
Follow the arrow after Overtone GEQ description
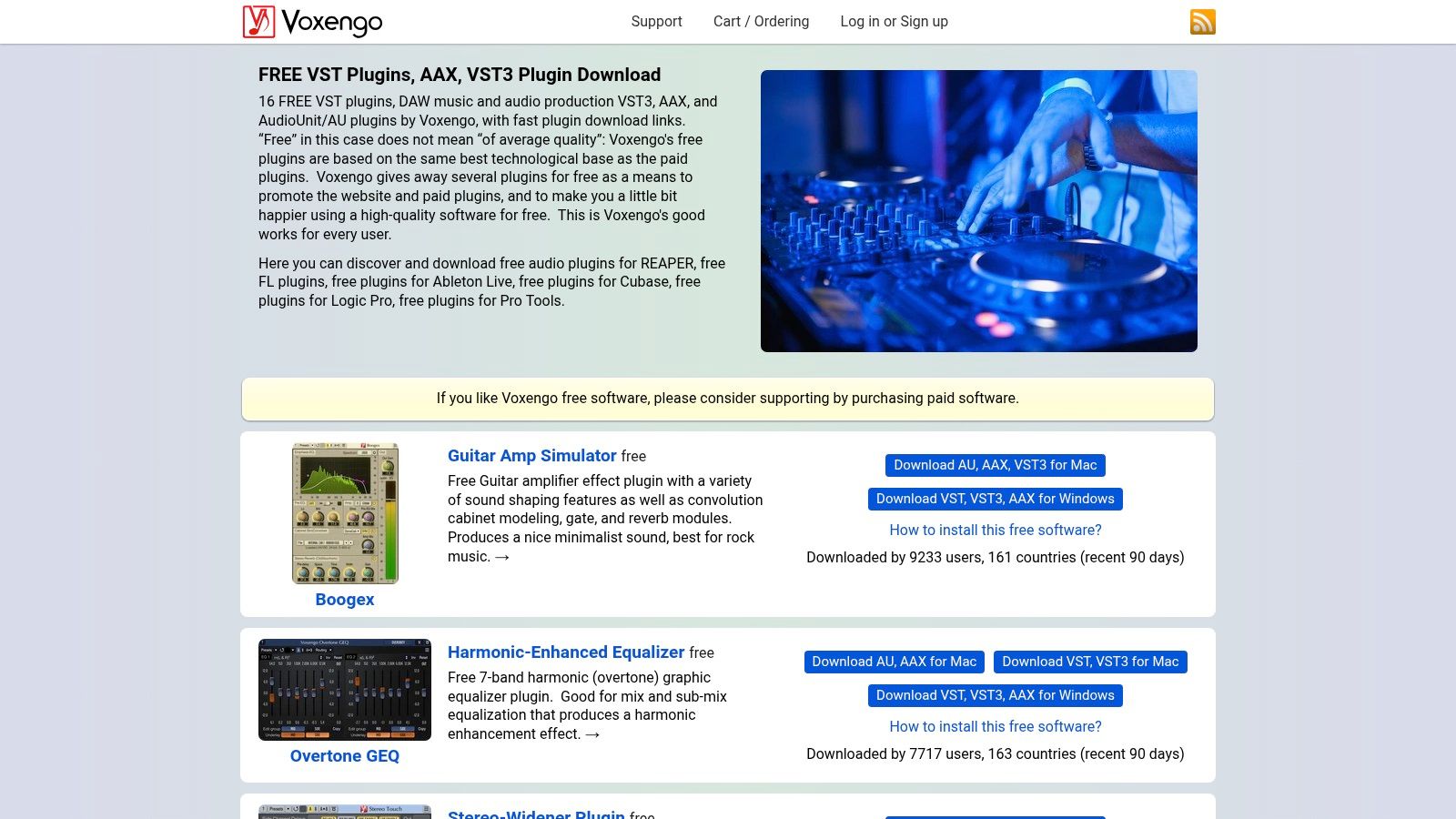pyautogui.click(x=592, y=734)
